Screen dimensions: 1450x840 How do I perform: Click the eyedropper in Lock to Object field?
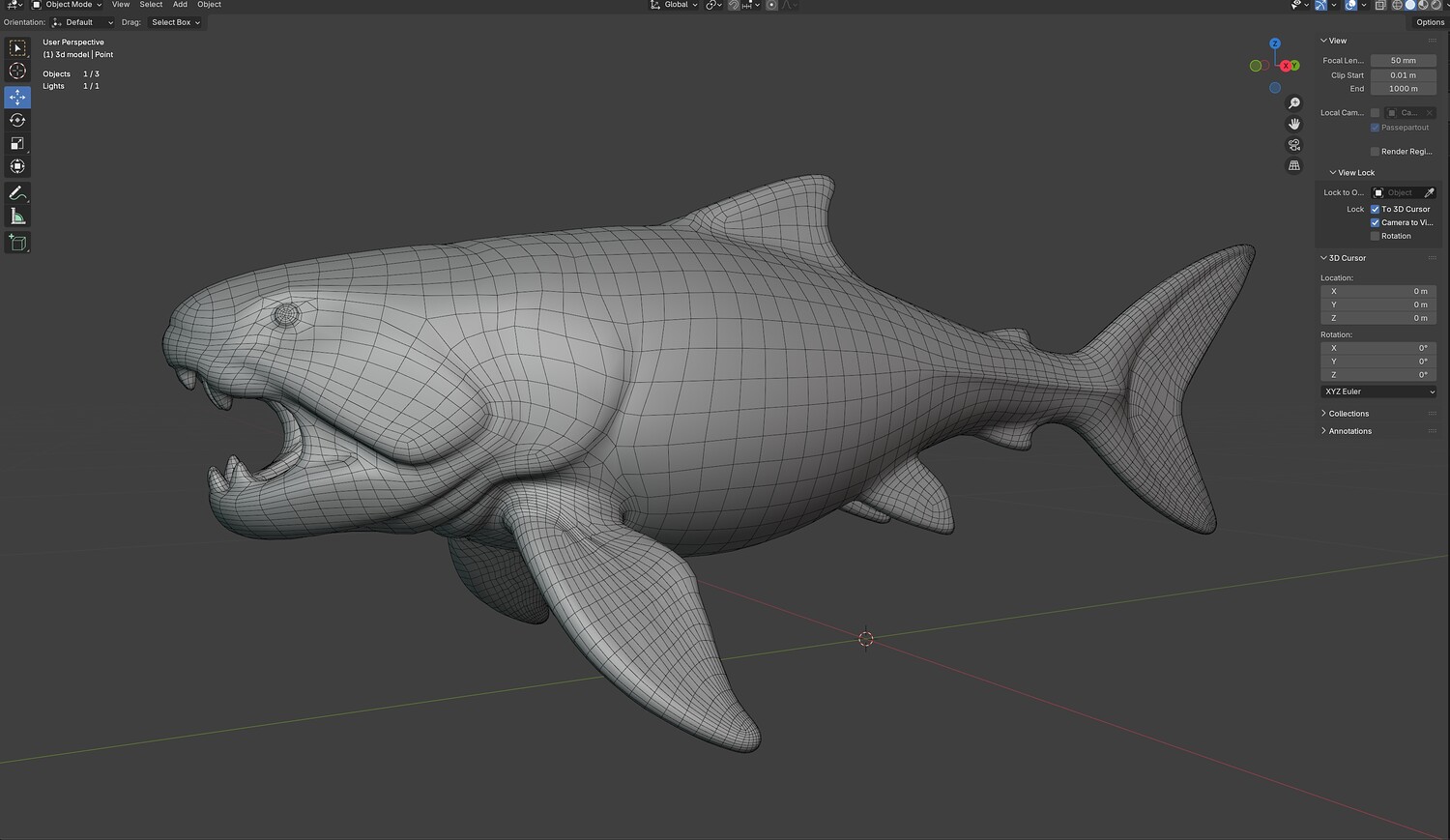point(1430,192)
